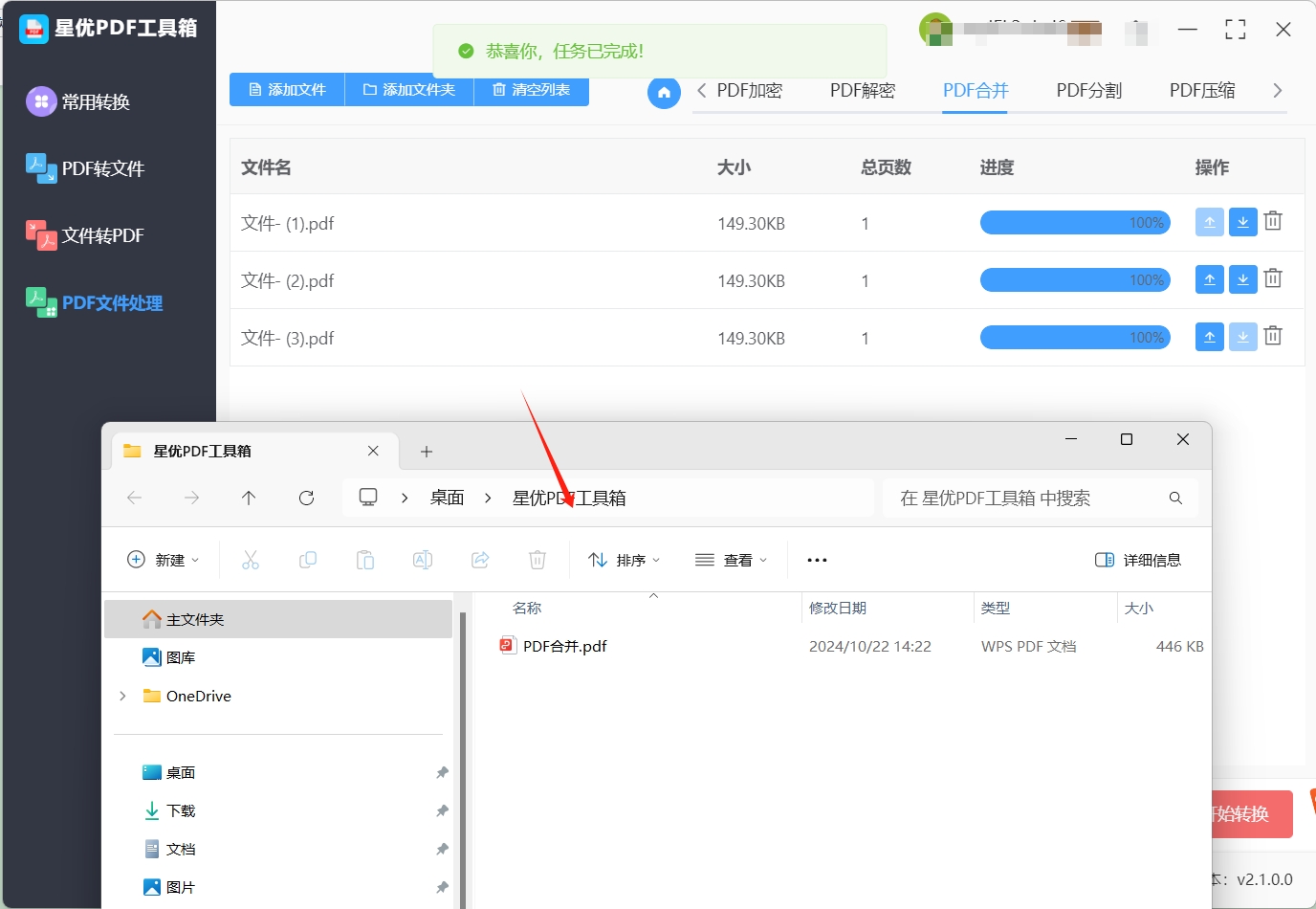
Task: Click the PC icon in address bar
Action: click(x=368, y=498)
